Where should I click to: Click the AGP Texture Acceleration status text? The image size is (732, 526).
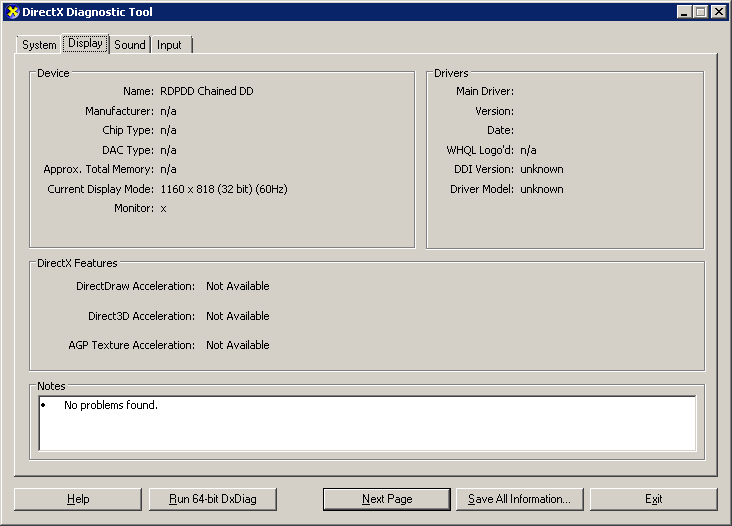237,345
